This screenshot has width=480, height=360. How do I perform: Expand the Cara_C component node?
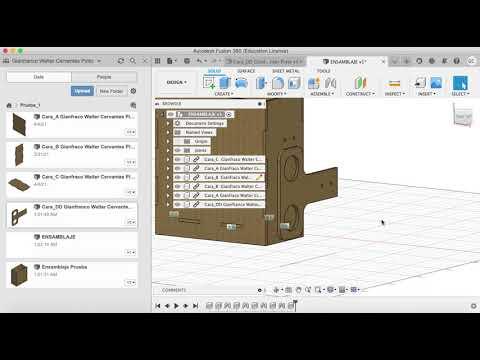(168, 159)
